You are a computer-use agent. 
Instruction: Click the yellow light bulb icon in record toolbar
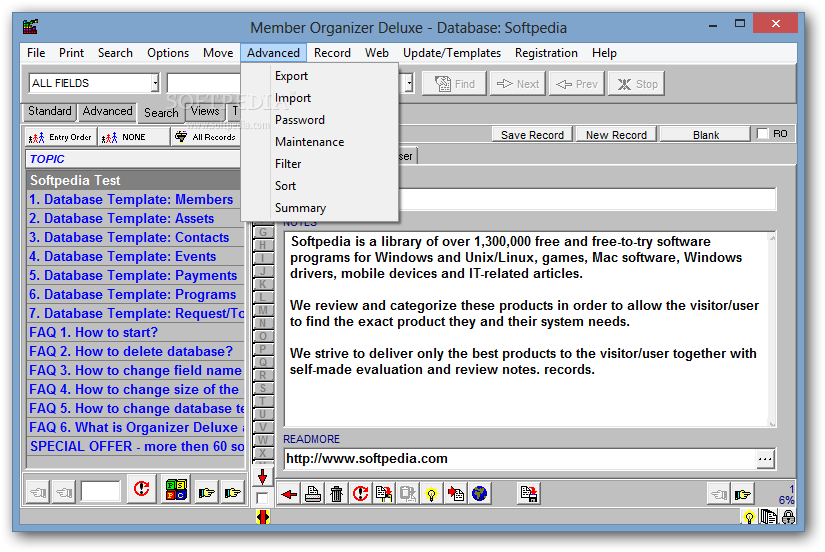[431, 494]
